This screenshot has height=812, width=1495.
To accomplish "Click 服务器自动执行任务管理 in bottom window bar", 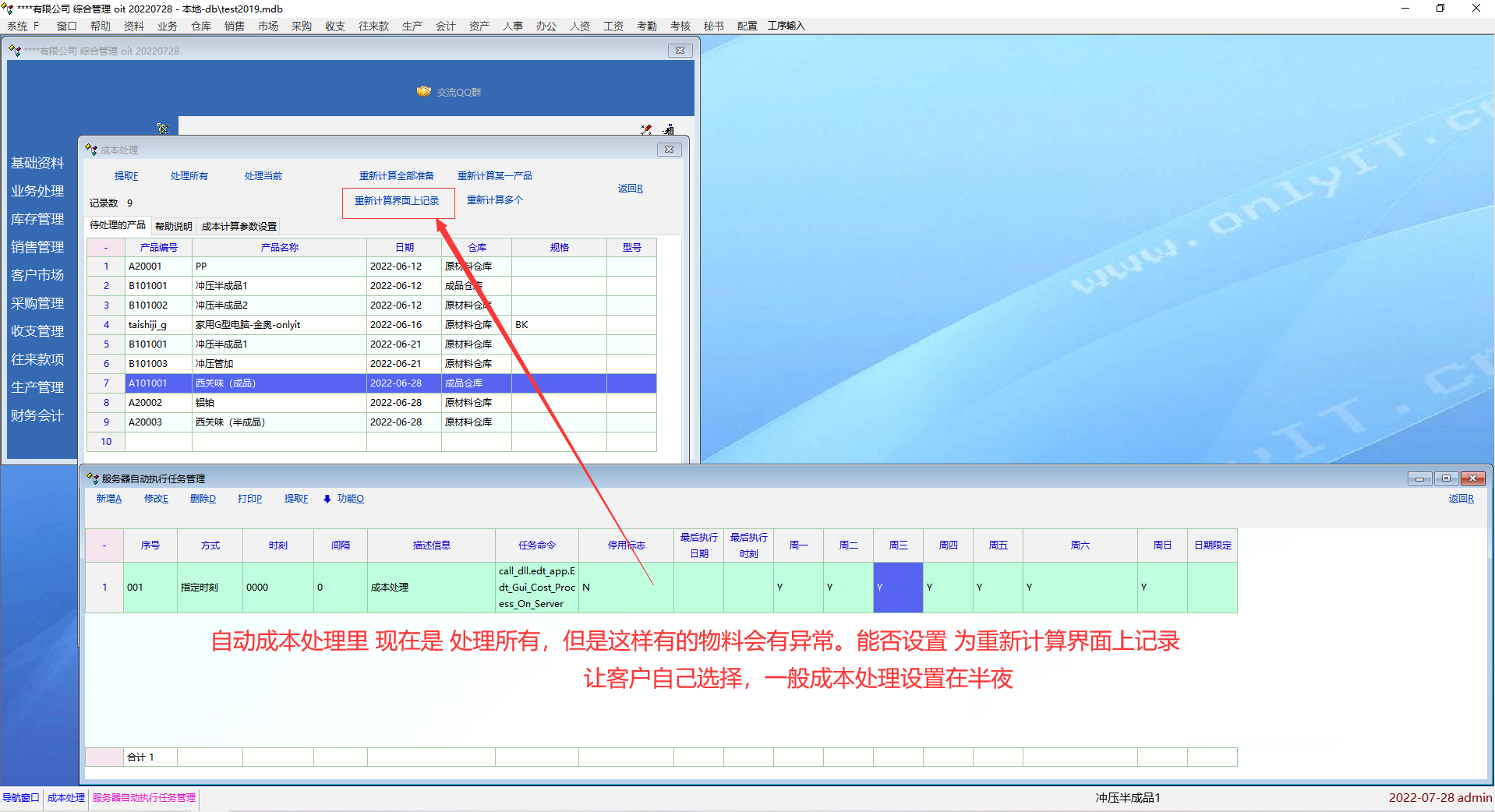I will pos(144,798).
